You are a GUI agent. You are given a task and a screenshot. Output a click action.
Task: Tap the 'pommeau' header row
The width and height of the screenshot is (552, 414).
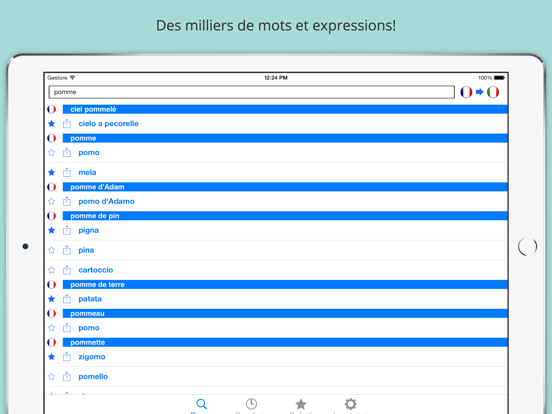coord(285,313)
